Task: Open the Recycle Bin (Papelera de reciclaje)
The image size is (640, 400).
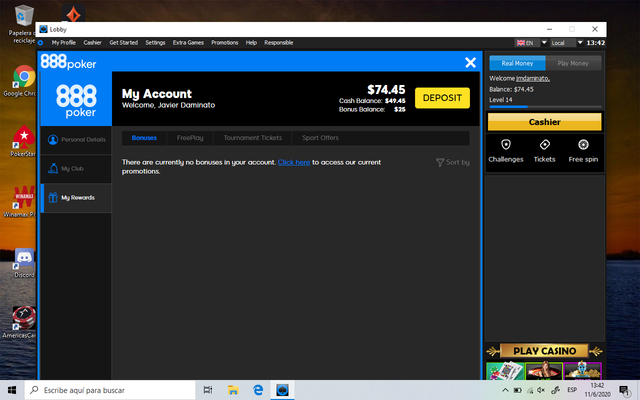Action: click(x=24, y=24)
